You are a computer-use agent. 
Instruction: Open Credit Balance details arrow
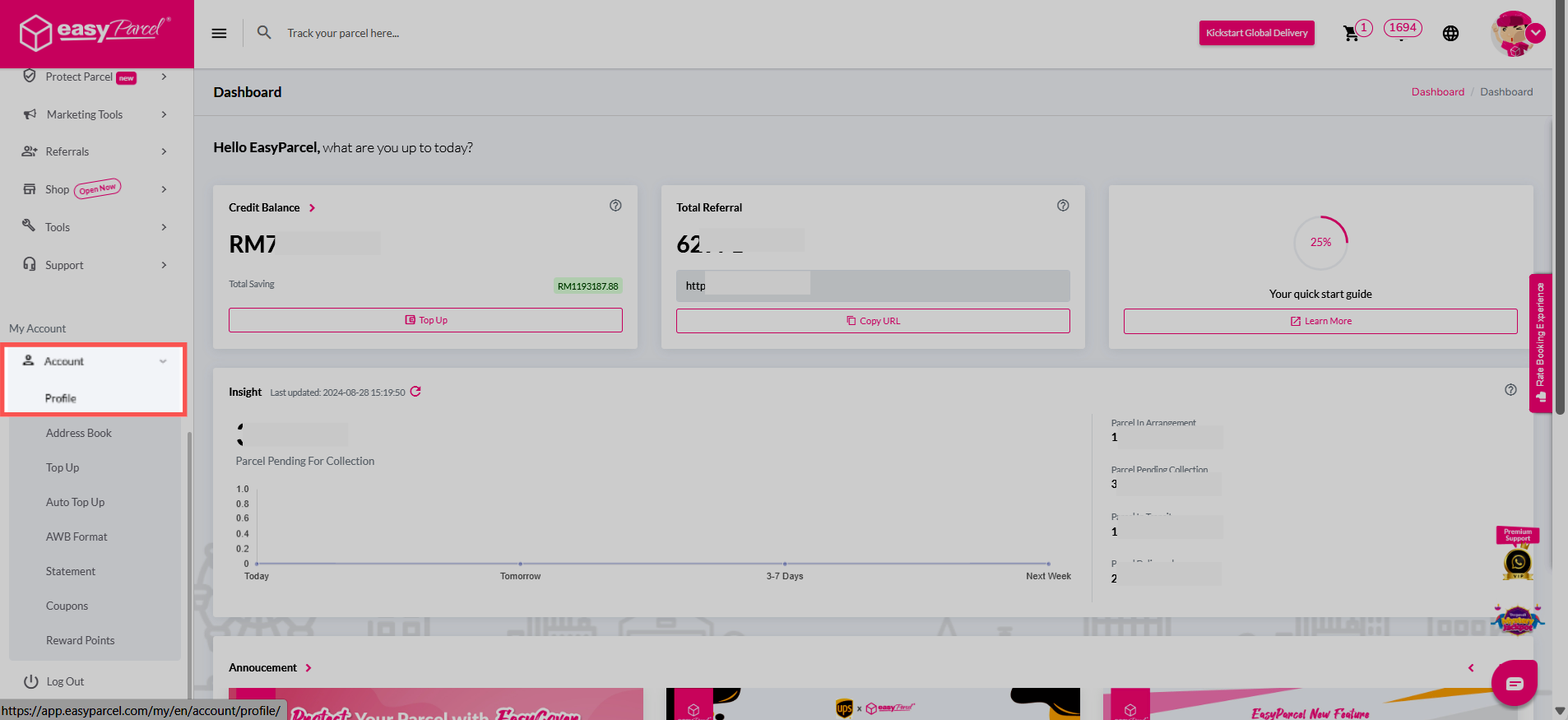pos(312,208)
